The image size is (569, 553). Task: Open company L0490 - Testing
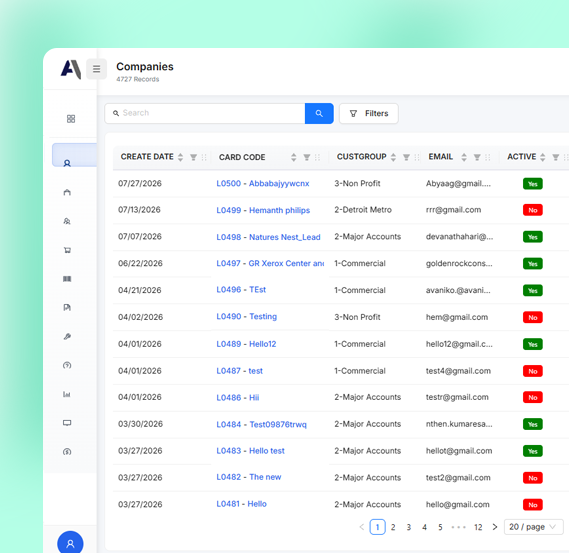pos(247,316)
